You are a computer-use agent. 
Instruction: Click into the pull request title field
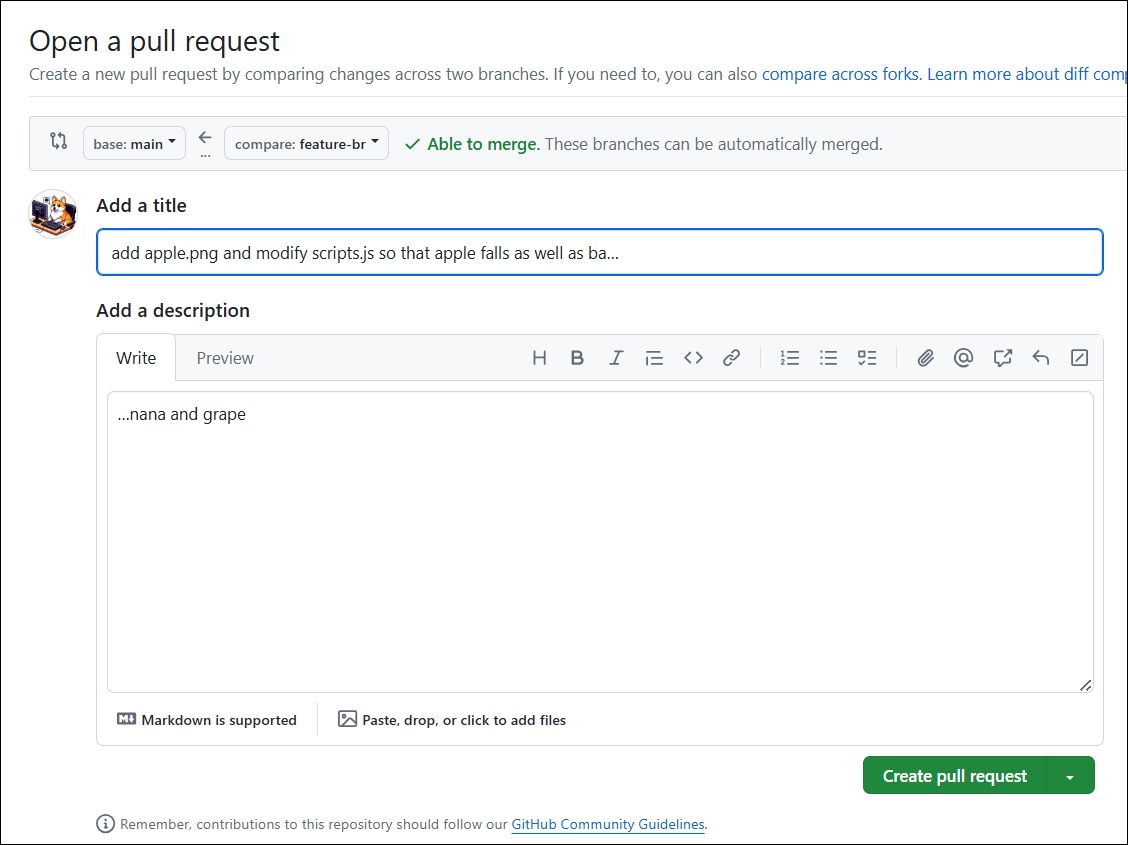(x=599, y=253)
